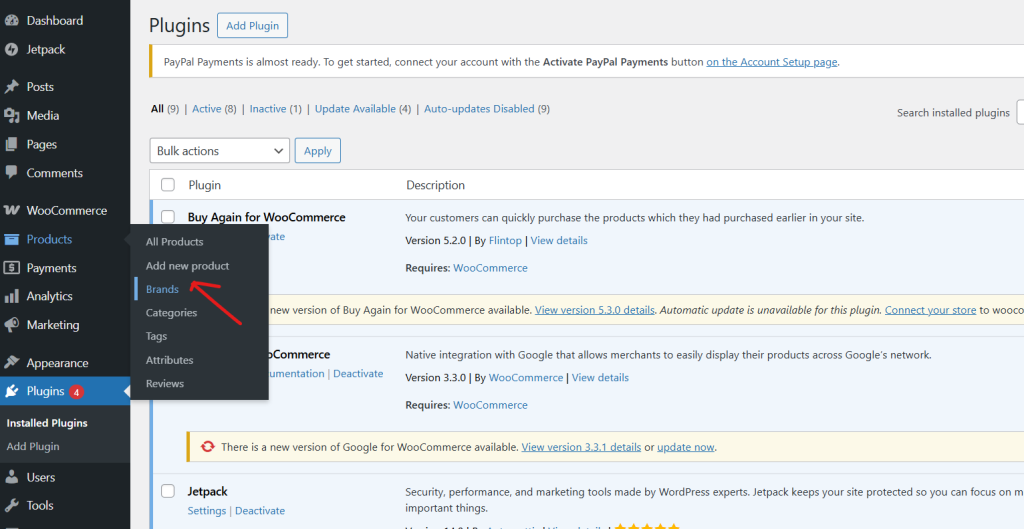Viewport: 1024px width, 529px height.
Task: Click the Users person icon
Action: coord(11,477)
